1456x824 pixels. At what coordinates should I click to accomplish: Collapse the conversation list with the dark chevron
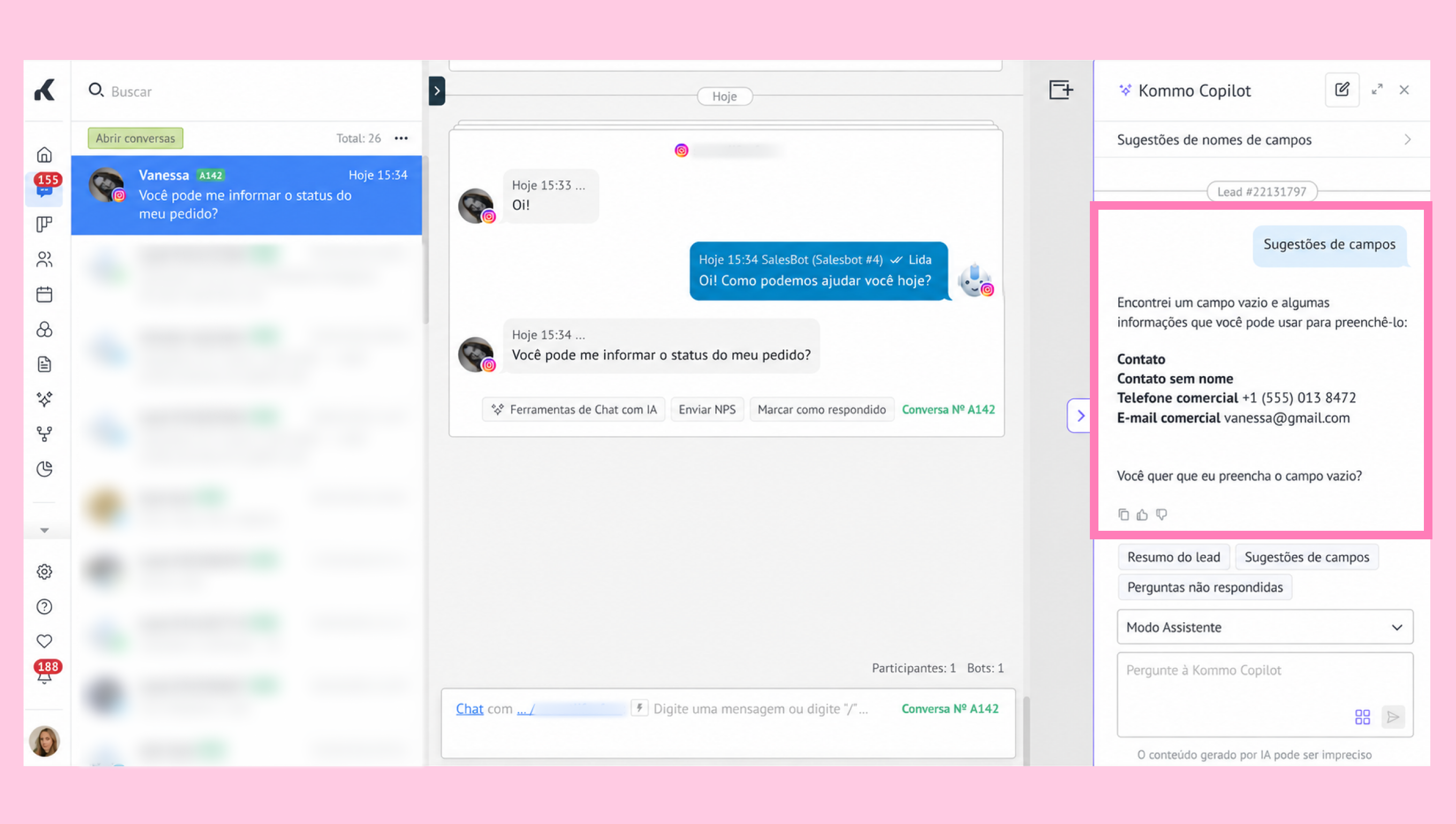[x=437, y=90]
